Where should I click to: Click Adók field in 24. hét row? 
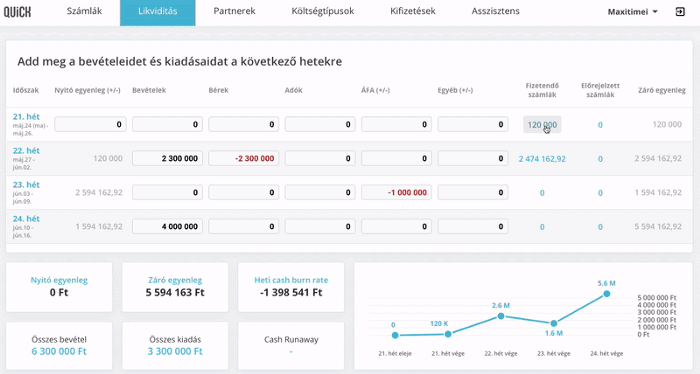(x=320, y=226)
